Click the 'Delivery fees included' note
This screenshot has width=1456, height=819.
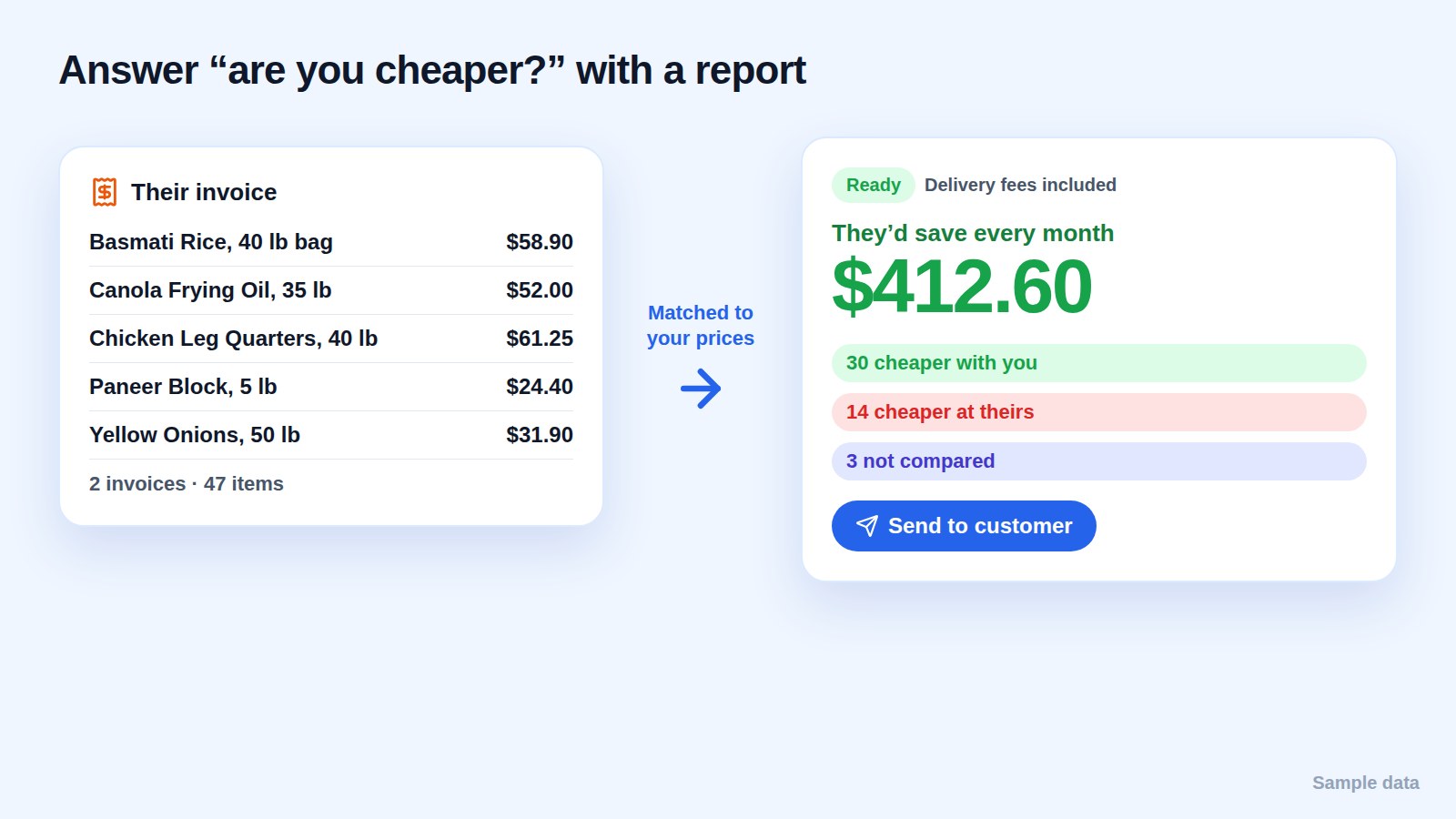pos(1020,185)
